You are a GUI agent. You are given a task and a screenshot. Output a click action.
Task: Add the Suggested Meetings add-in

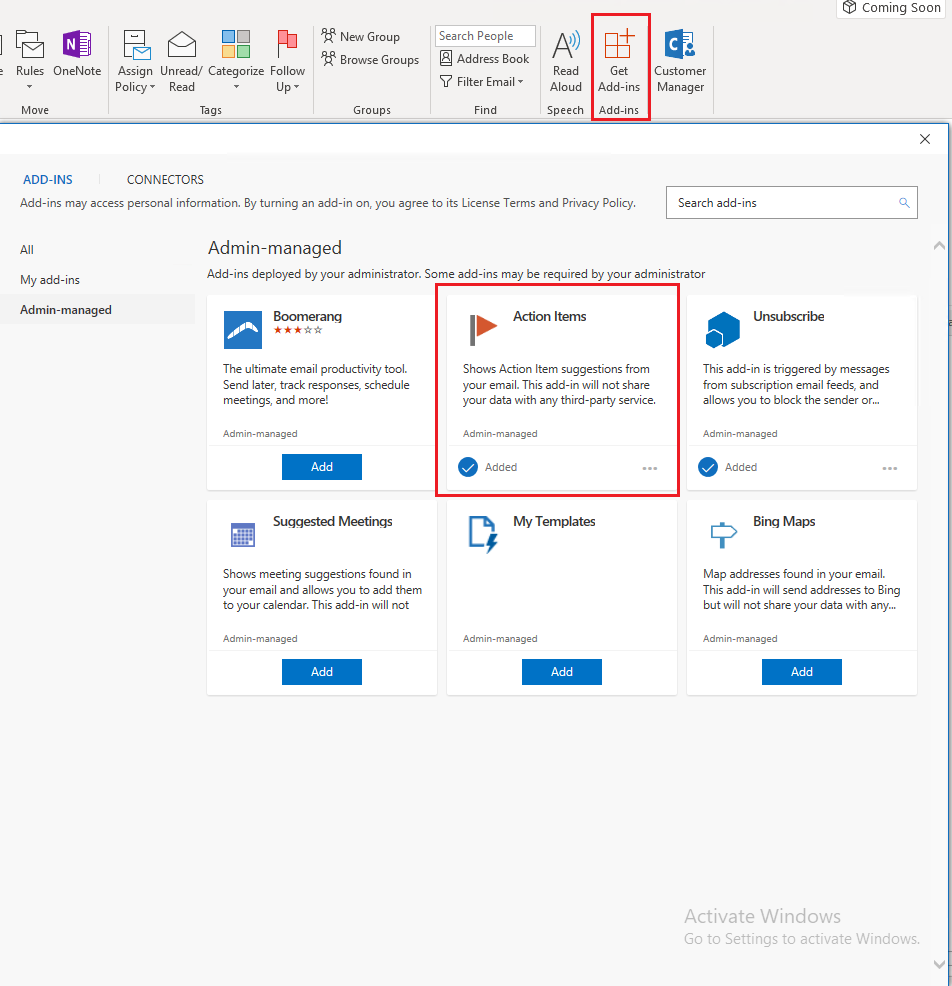pyautogui.click(x=321, y=672)
